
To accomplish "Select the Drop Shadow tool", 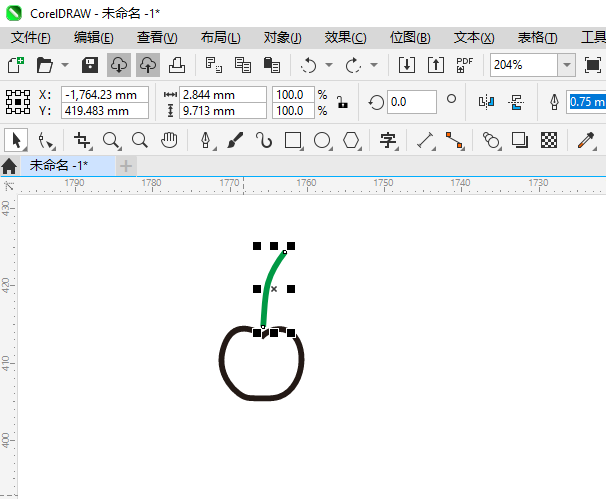I will pos(519,140).
